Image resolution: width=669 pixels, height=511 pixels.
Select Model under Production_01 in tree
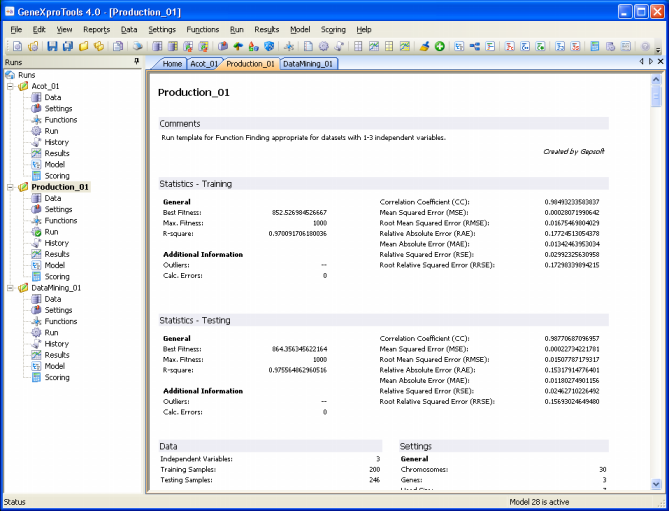pyautogui.click(x=55, y=265)
